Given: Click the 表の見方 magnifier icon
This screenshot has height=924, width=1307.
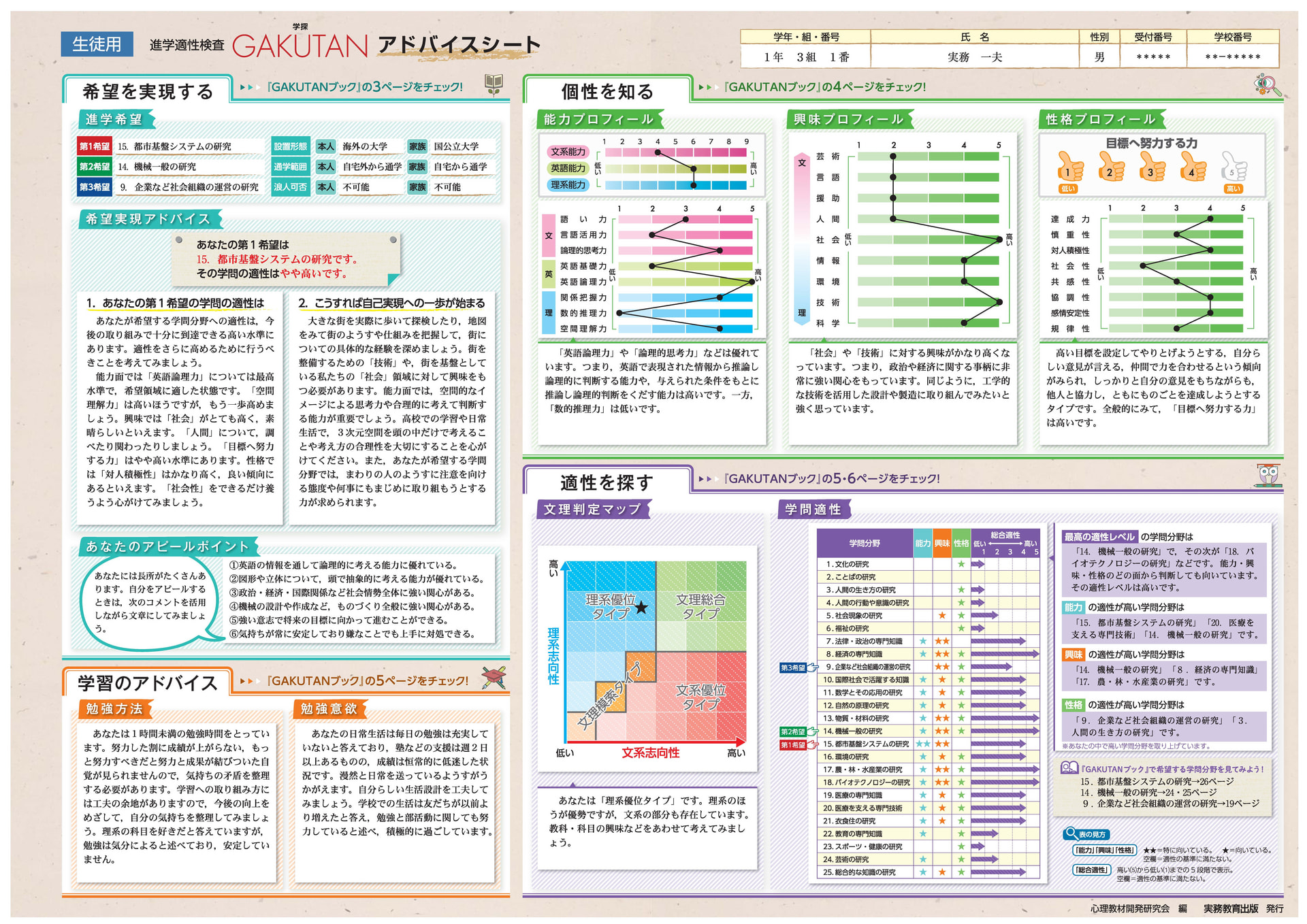Looking at the screenshot, I should [x=1071, y=834].
